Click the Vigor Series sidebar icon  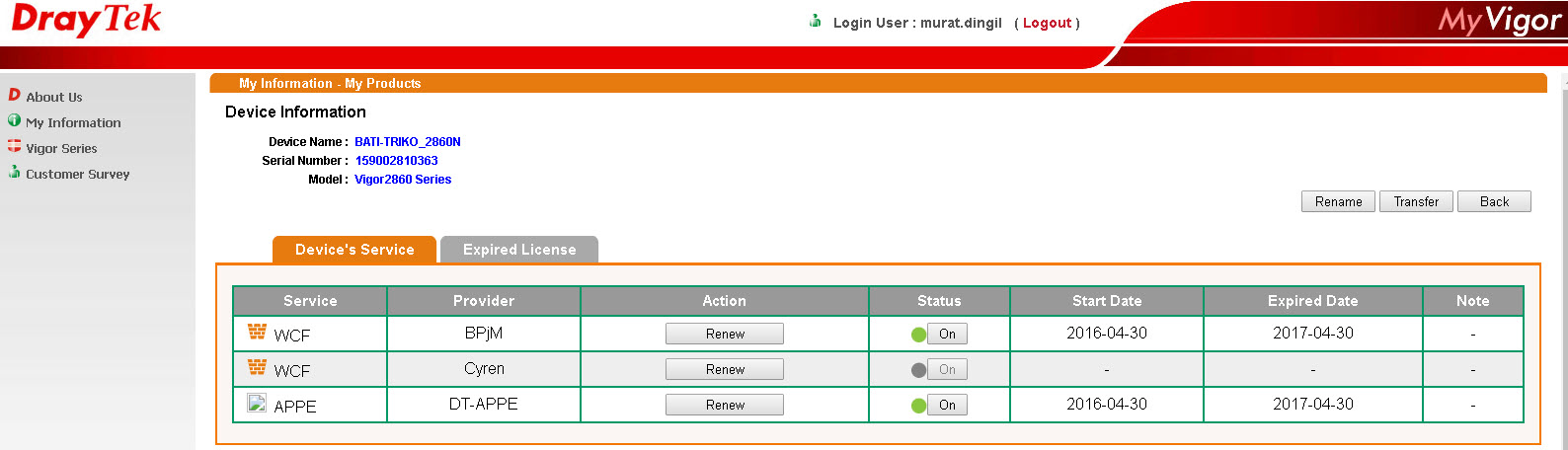14,146
